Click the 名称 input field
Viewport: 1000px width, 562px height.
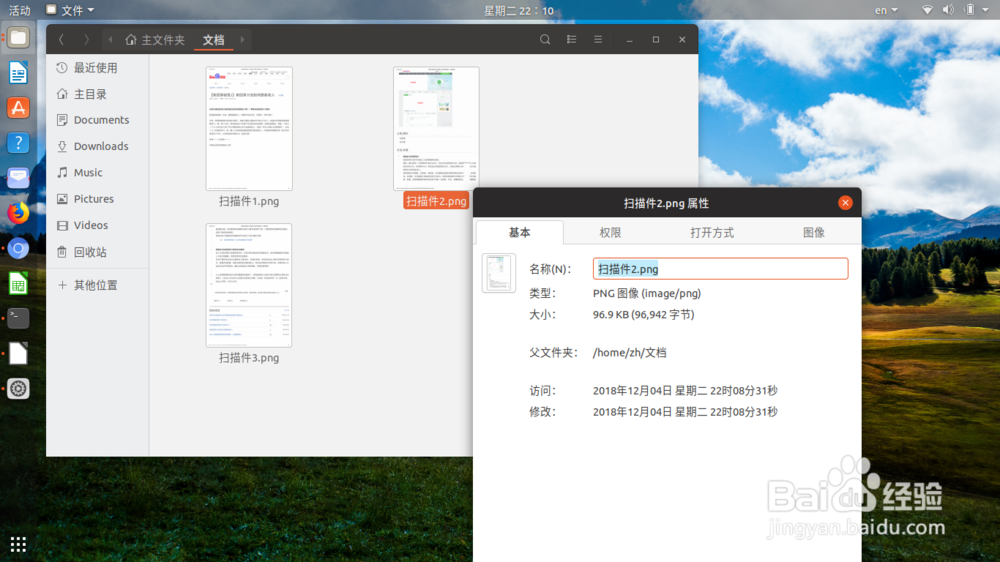[x=720, y=269]
